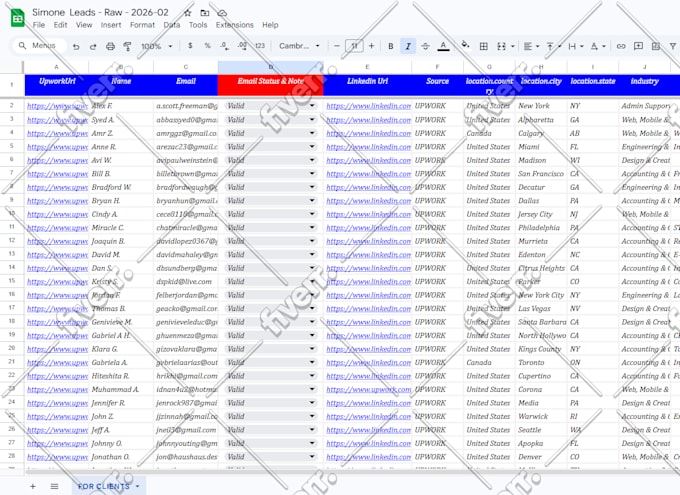Open text rotation dropdown
This screenshot has height=495, width=680.
tap(598, 46)
